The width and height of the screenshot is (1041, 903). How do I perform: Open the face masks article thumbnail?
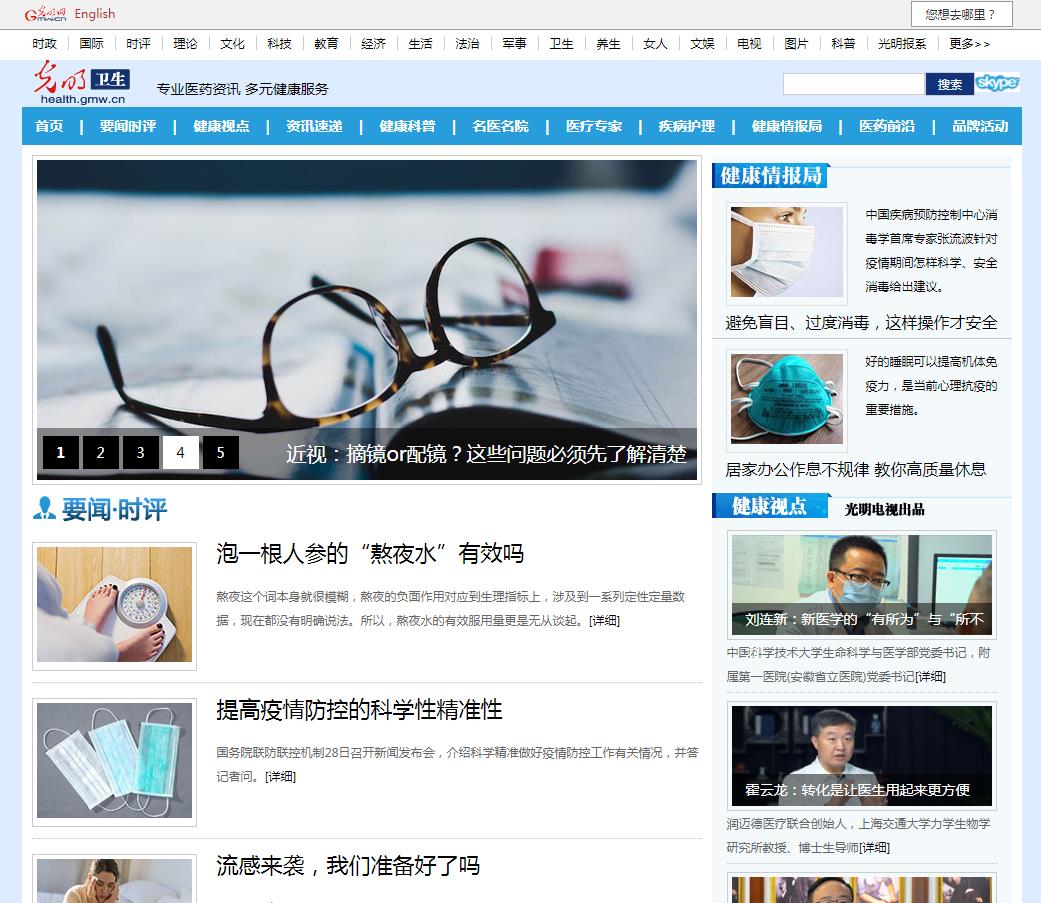[x=114, y=761]
